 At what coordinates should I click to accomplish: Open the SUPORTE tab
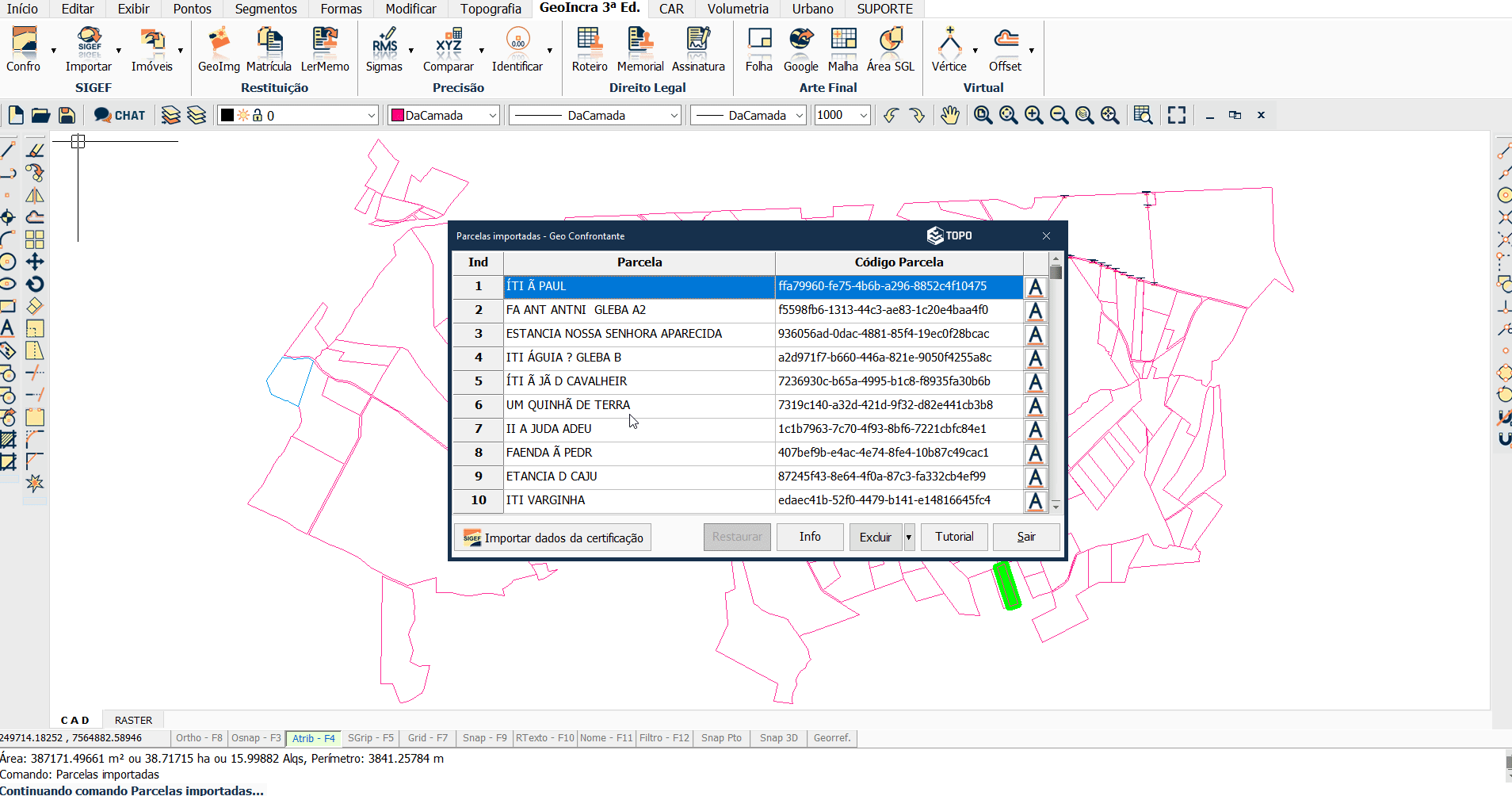[884, 9]
